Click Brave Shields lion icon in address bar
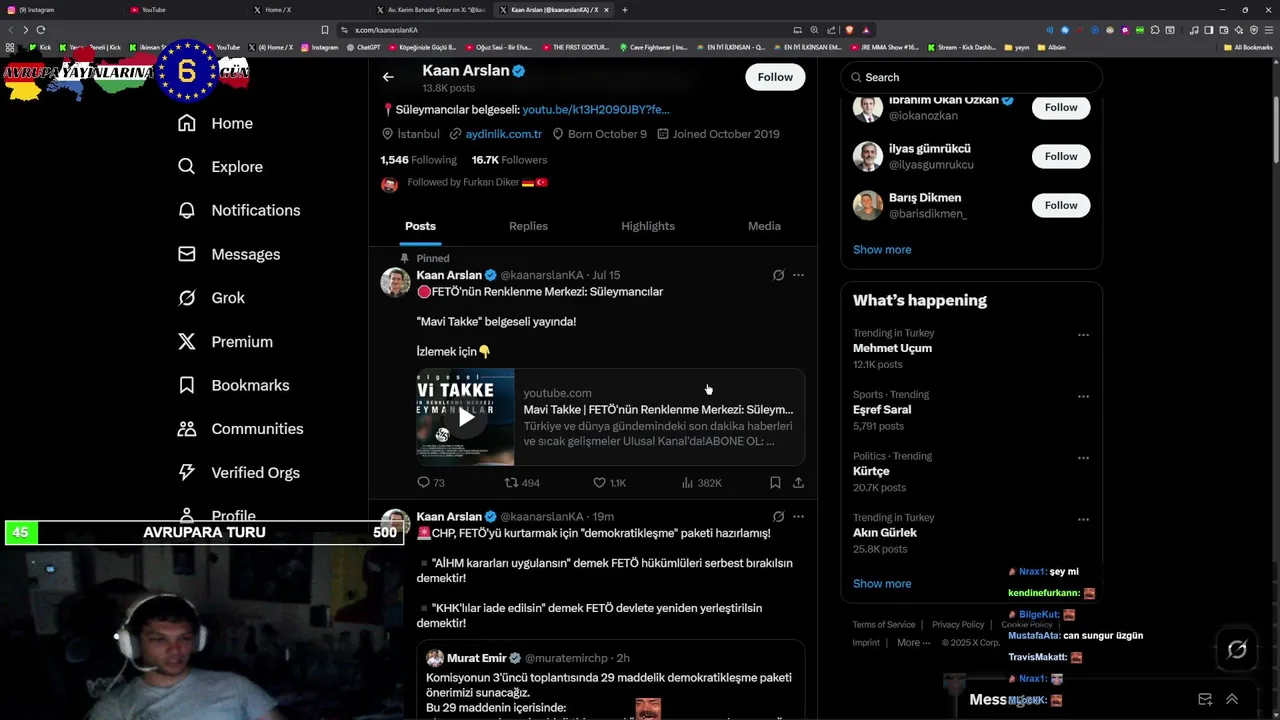 pos(849,30)
